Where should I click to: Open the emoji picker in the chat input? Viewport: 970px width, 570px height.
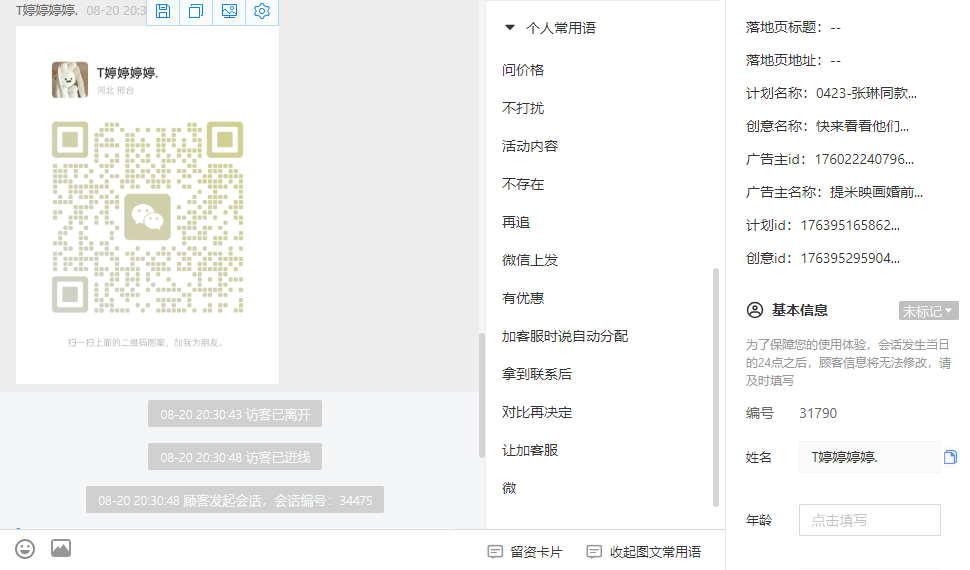25,549
